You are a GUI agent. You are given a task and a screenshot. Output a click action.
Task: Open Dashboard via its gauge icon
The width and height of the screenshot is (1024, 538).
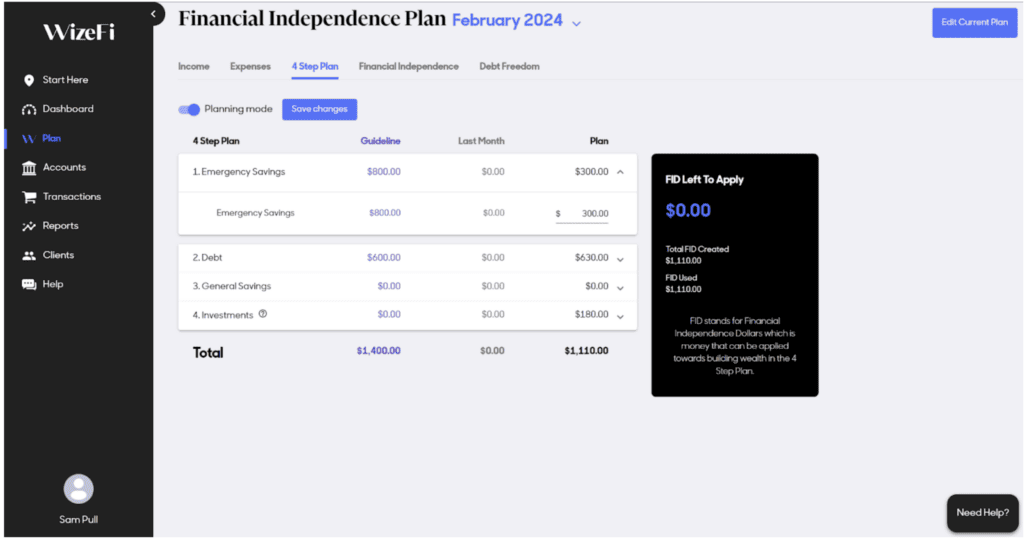point(29,109)
